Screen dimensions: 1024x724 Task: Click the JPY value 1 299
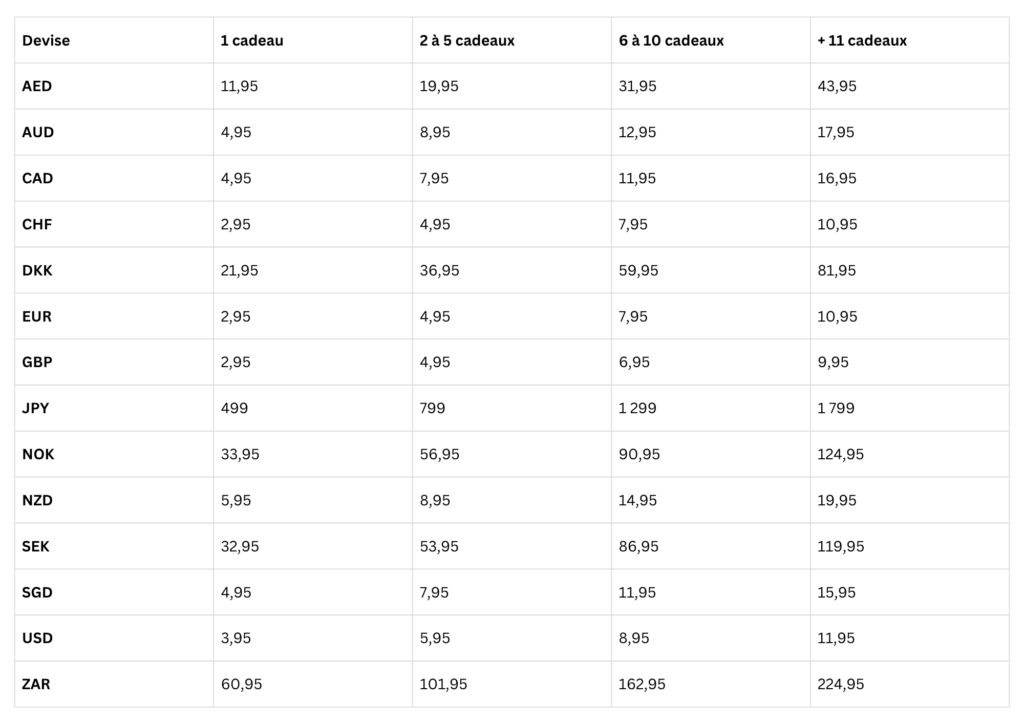(637, 408)
